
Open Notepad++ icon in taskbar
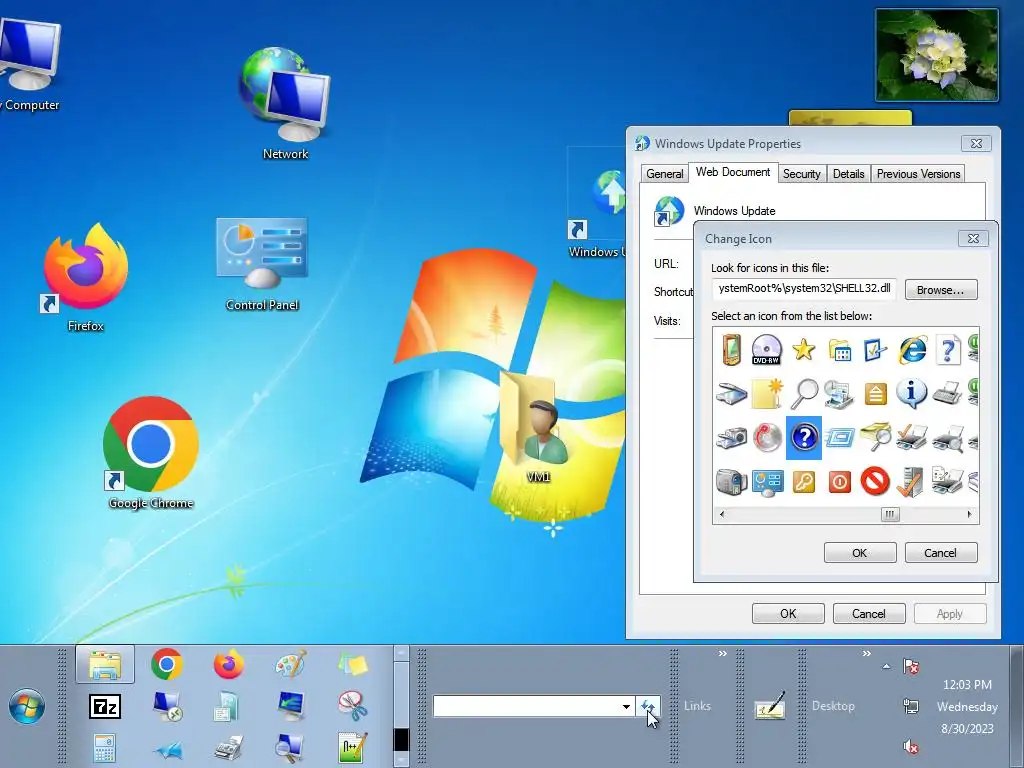(x=353, y=748)
